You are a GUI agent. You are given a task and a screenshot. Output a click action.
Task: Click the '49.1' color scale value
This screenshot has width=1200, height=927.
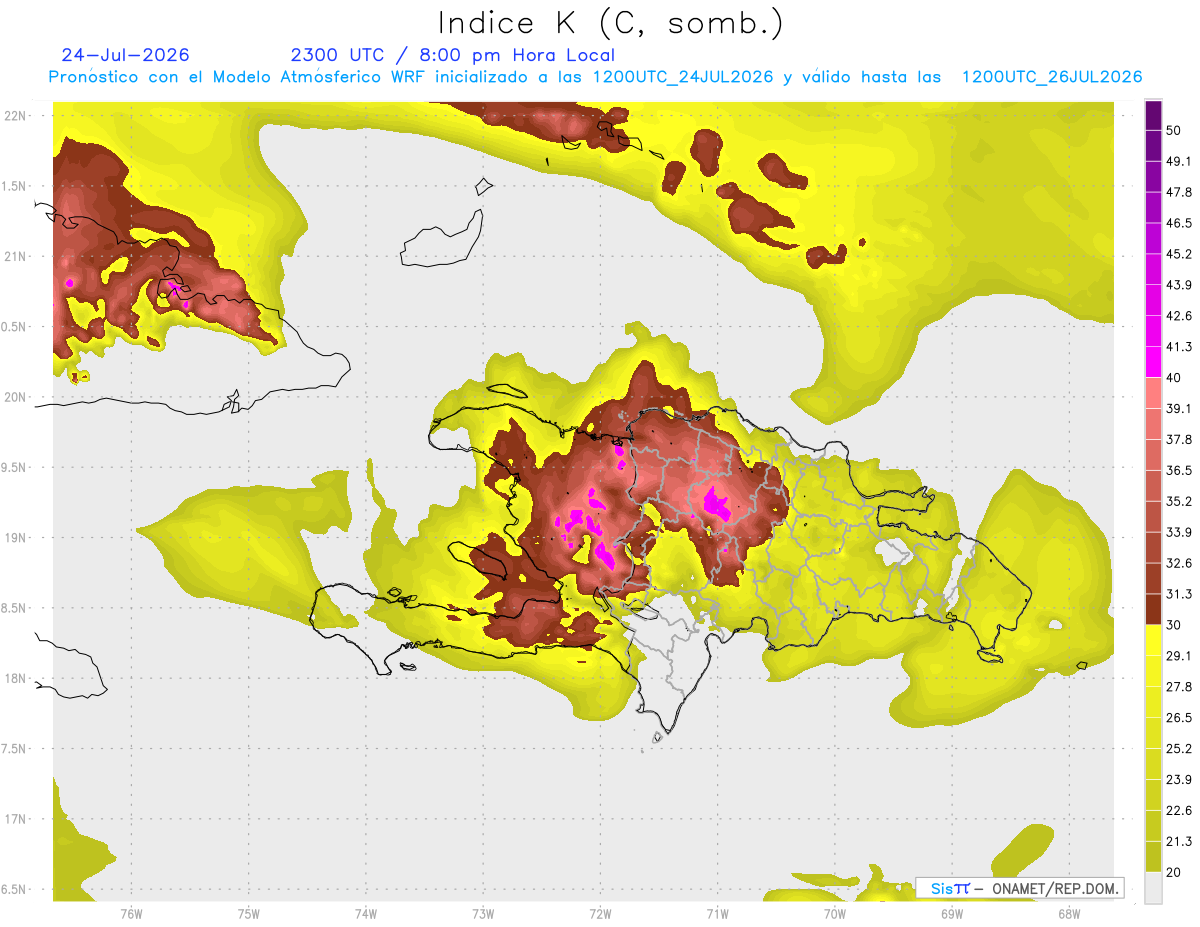tap(1178, 161)
